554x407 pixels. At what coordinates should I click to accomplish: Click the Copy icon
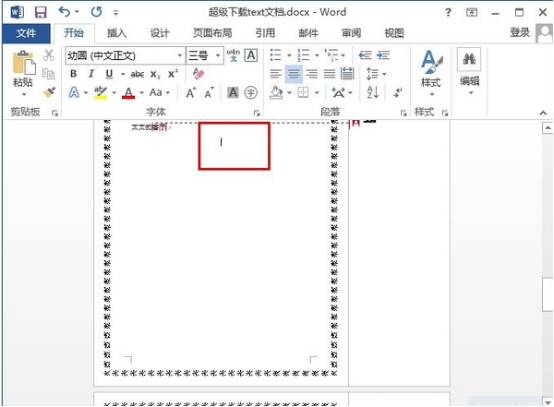48,74
